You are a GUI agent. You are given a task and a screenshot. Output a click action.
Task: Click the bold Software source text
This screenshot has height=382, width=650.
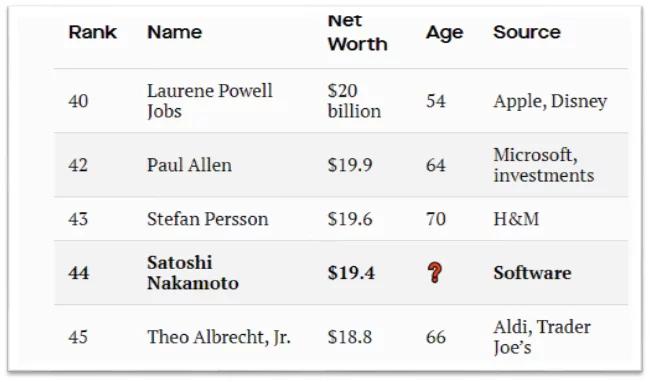532,273
